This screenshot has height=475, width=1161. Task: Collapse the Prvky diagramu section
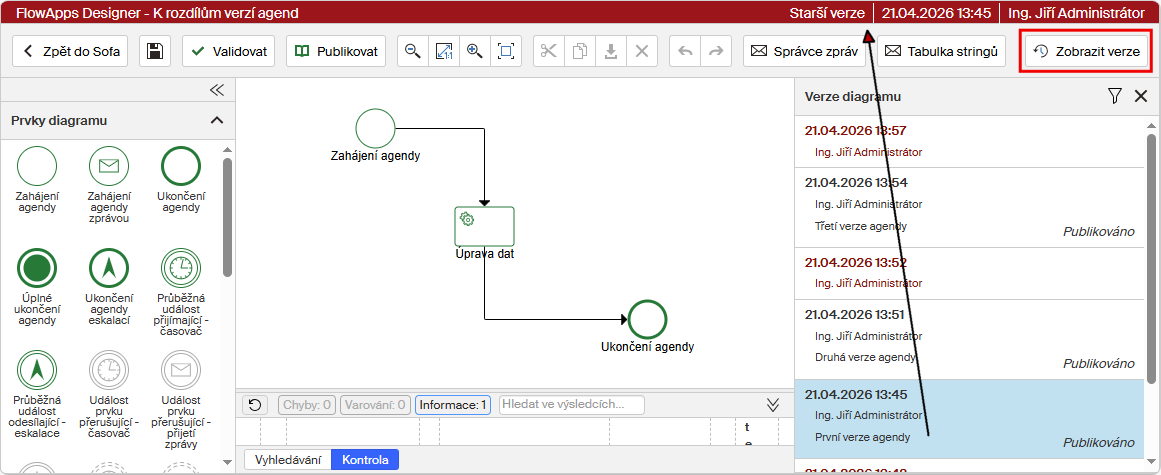(217, 120)
